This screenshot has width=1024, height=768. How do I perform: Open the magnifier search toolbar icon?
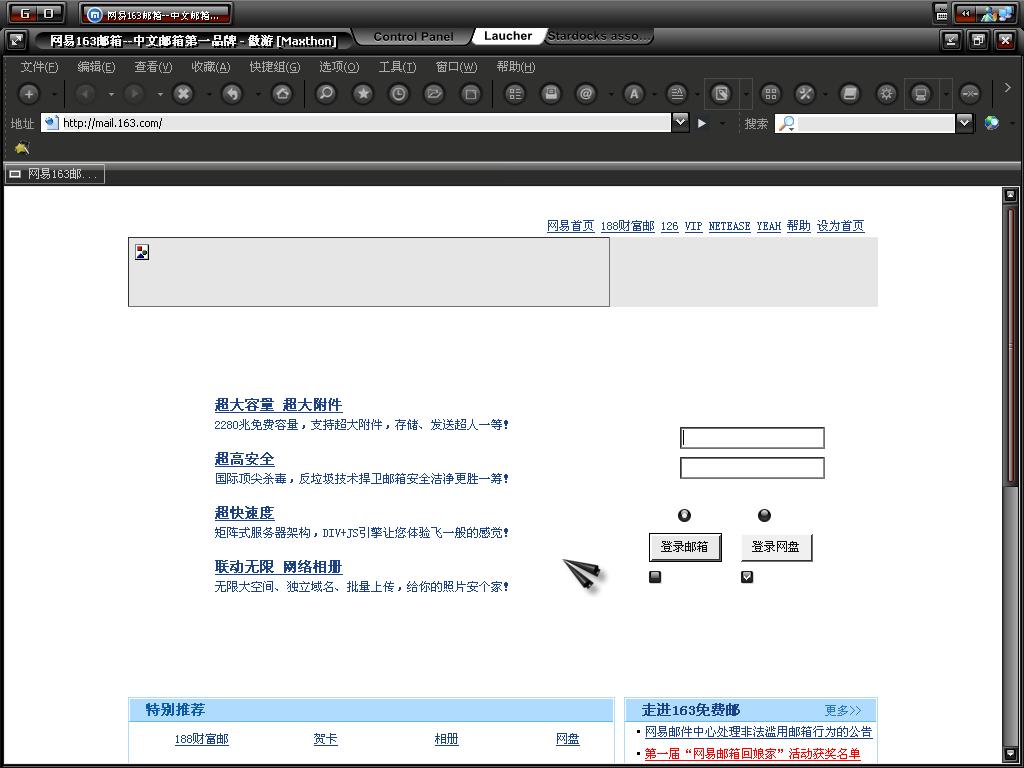pos(325,94)
